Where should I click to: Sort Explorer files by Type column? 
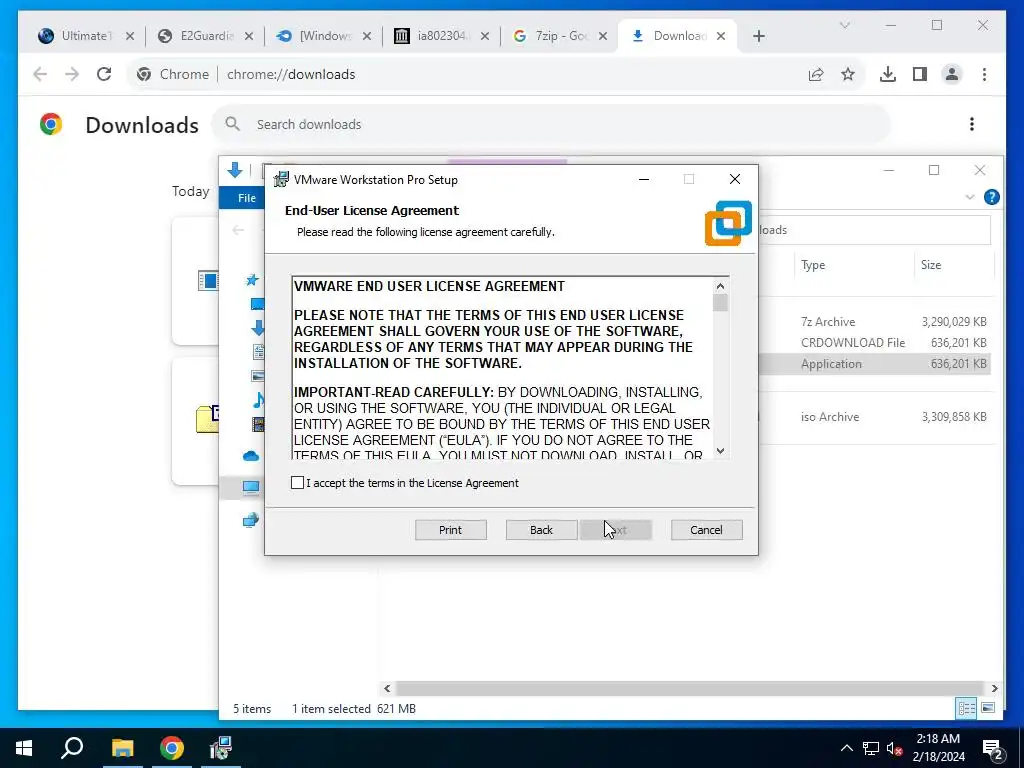(x=813, y=264)
